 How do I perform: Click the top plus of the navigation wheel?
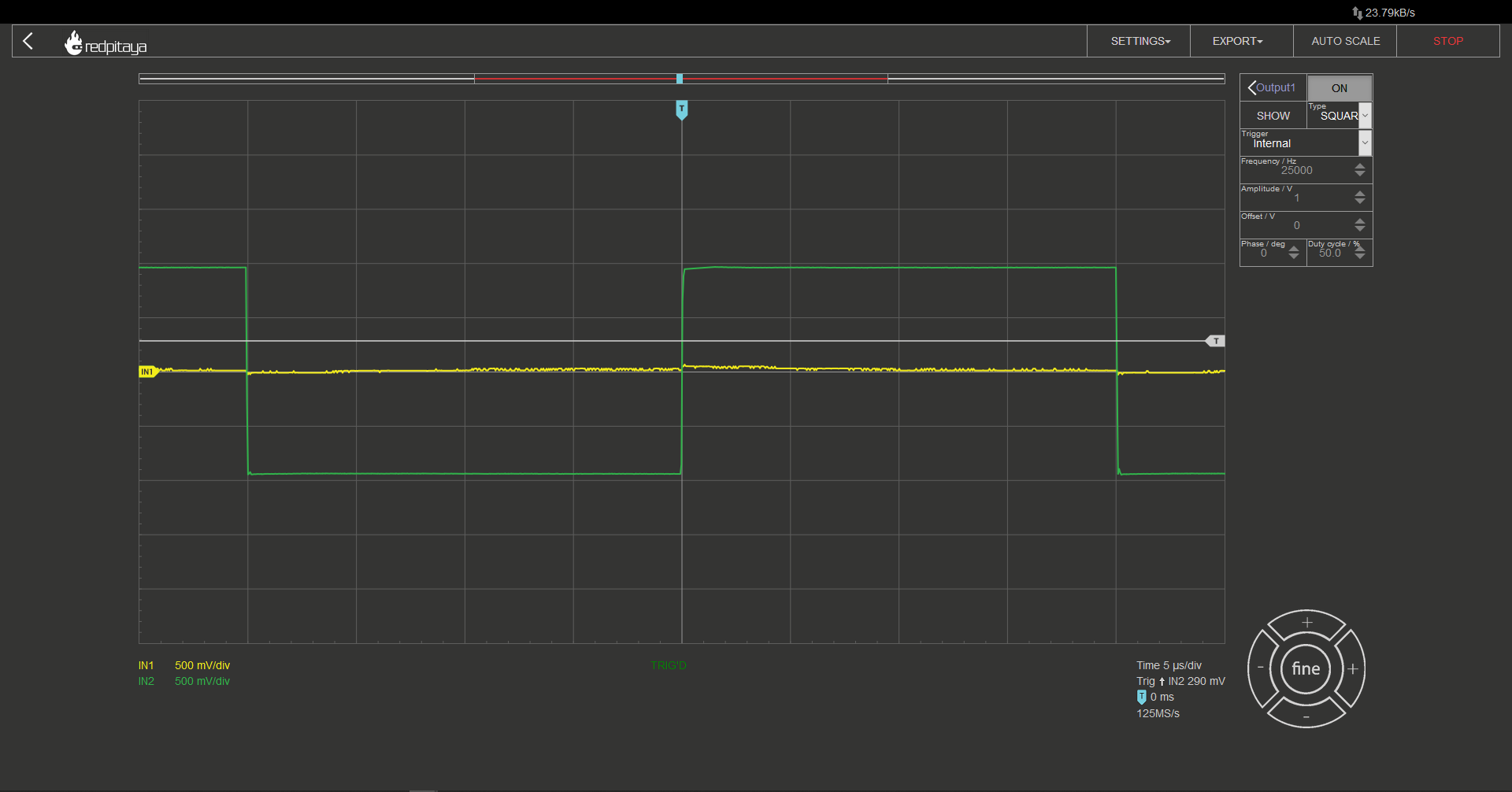pyautogui.click(x=1306, y=623)
